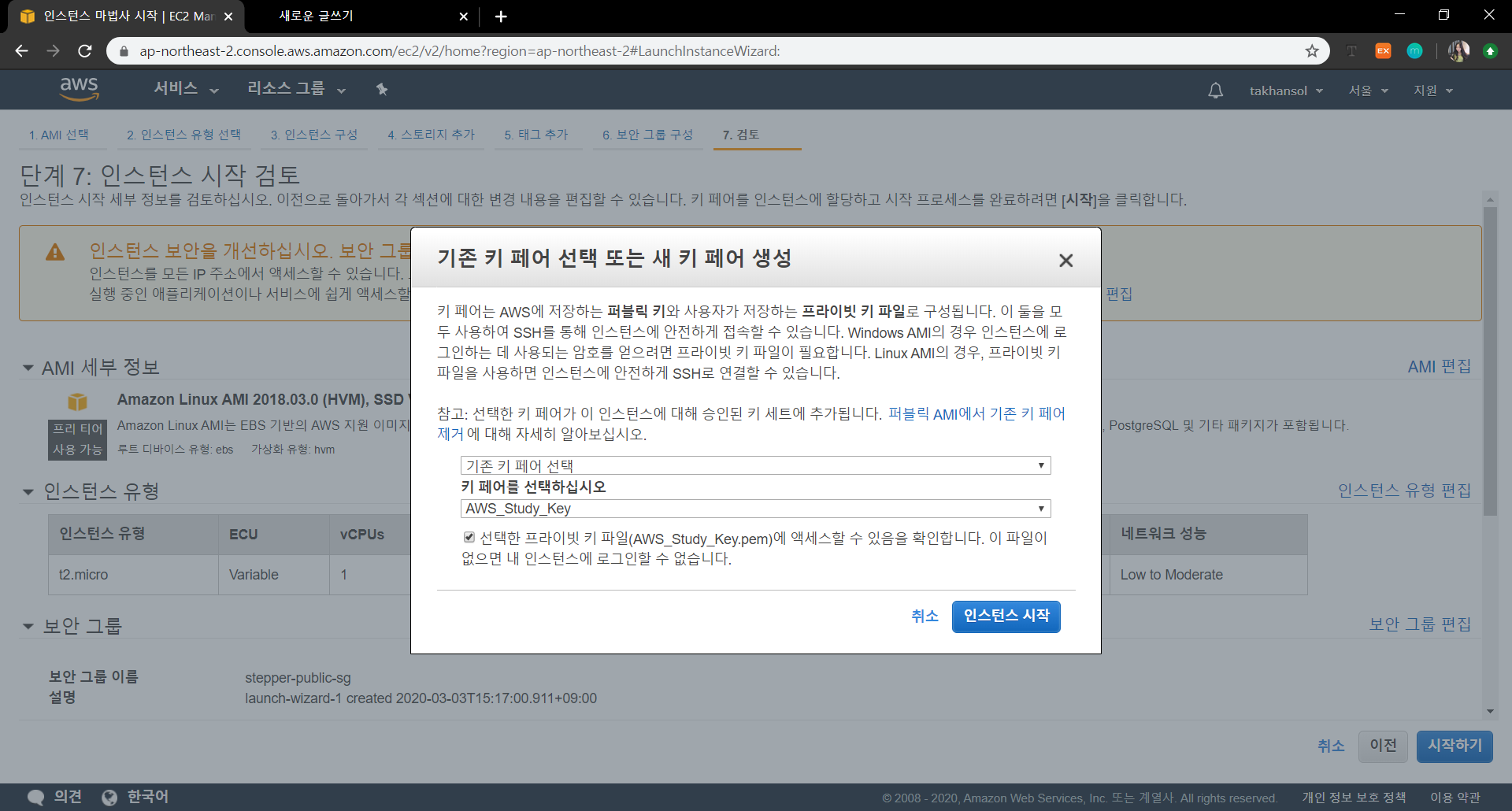This screenshot has height=811, width=1512.
Task: Bookmark this page with the star icon
Action: [1312, 51]
